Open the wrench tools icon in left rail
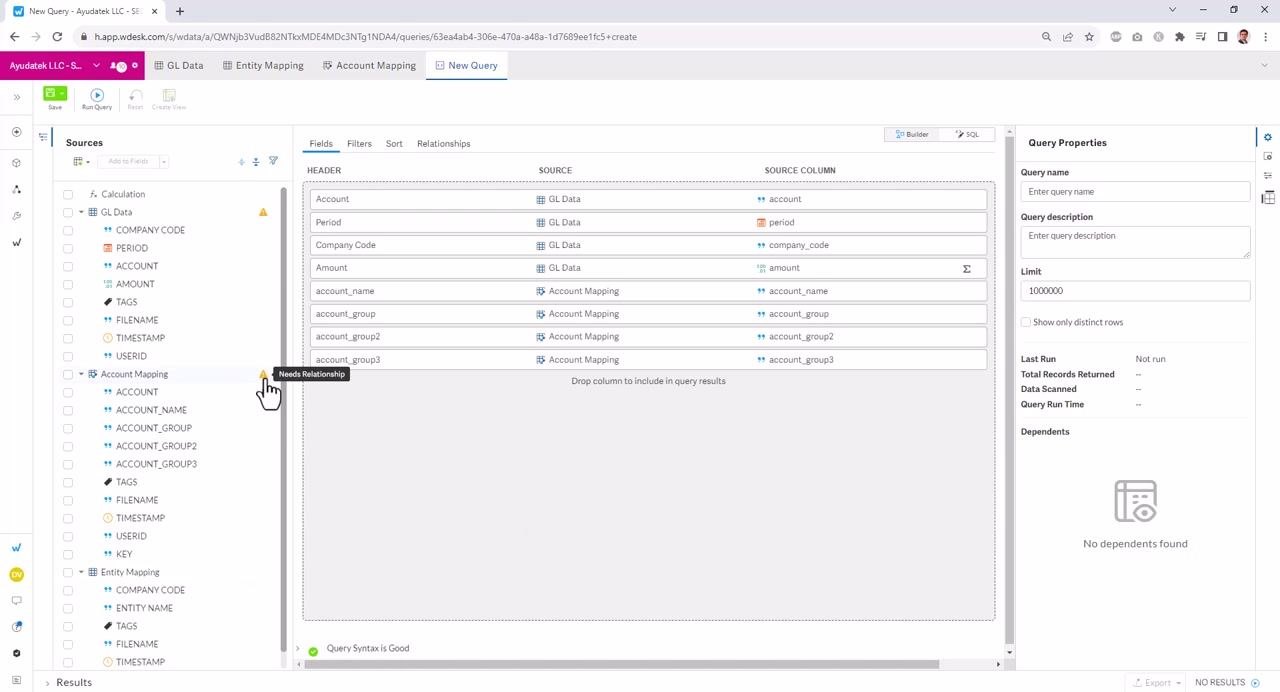This screenshot has width=1280, height=692. [x=16, y=216]
